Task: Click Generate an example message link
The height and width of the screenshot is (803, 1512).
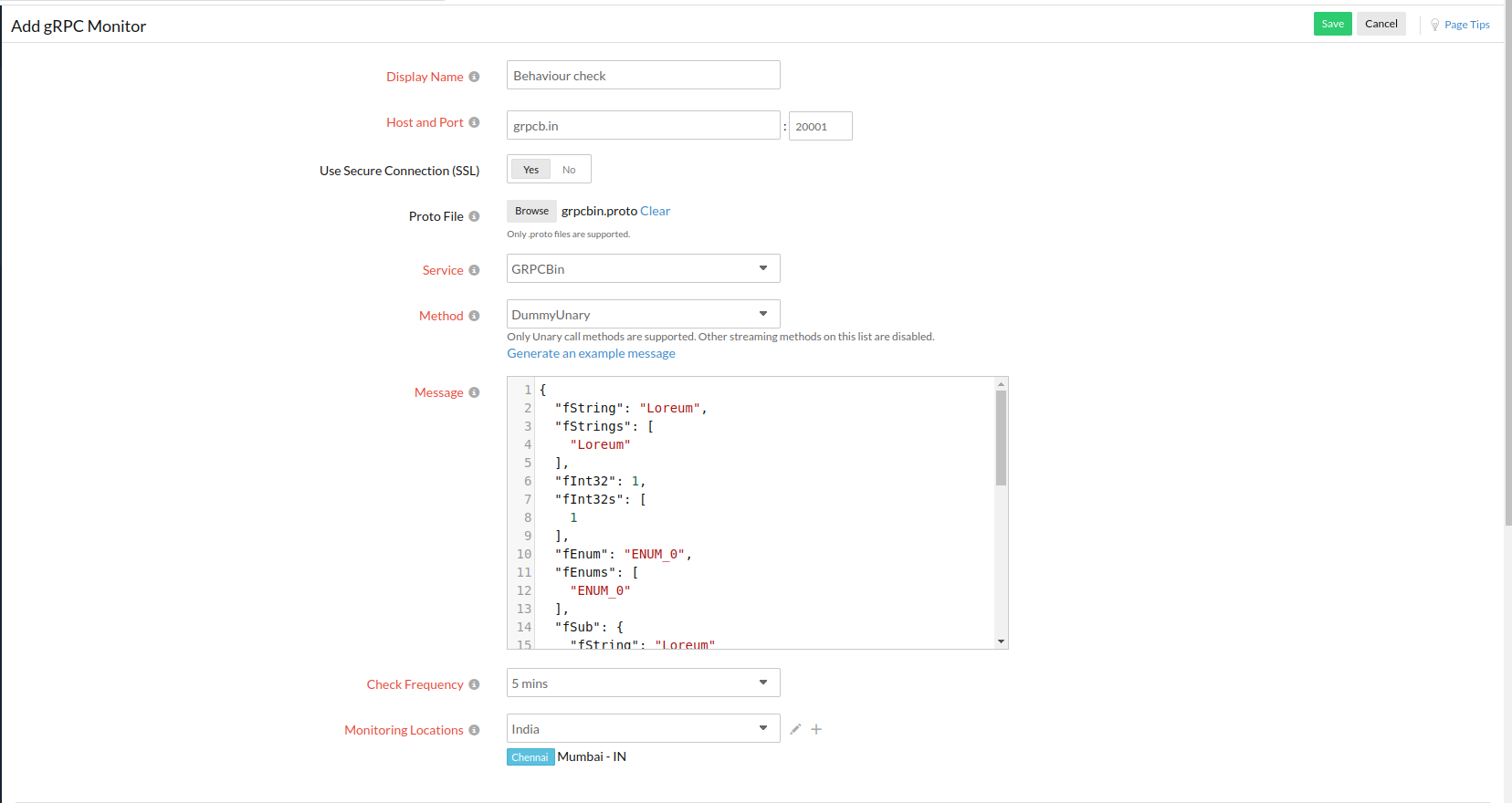Action: [x=591, y=354]
